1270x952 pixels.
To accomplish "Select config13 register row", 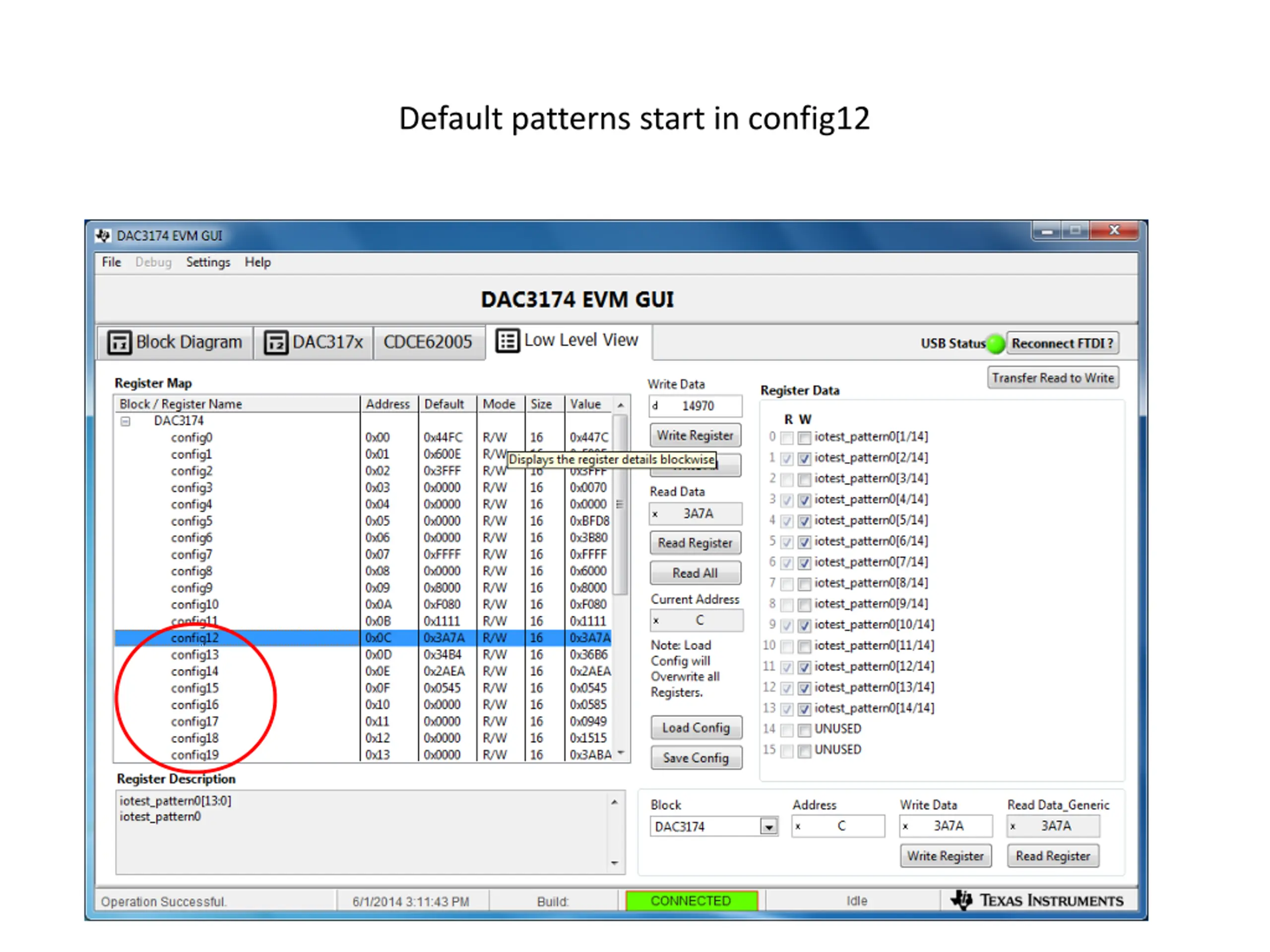I will click(194, 655).
